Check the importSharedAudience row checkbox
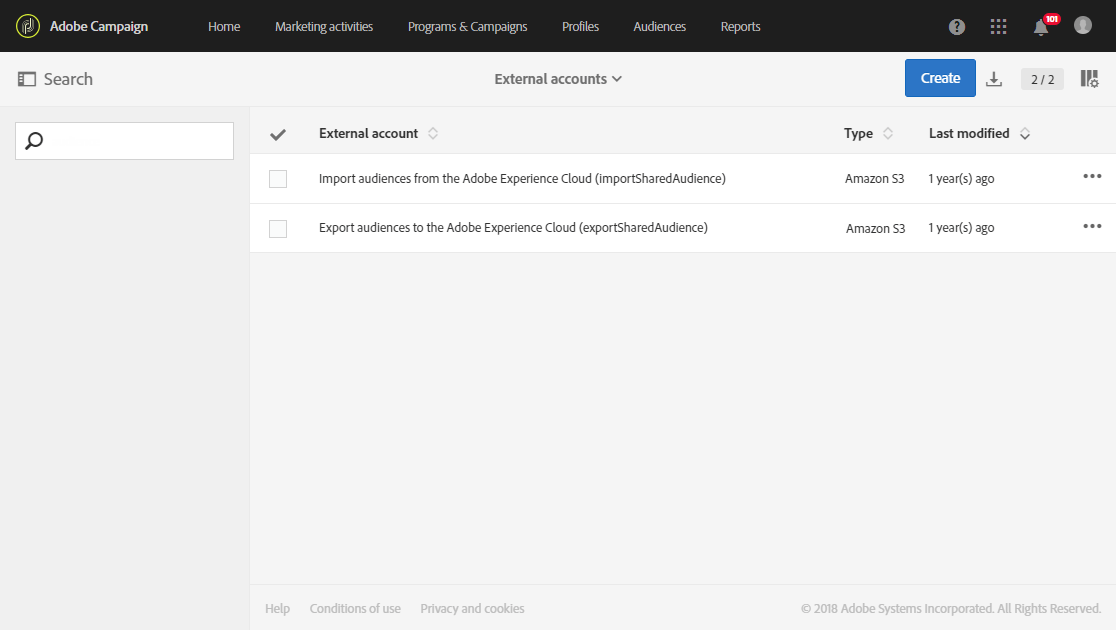The height and width of the screenshot is (630, 1116). [x=278, y=179]
